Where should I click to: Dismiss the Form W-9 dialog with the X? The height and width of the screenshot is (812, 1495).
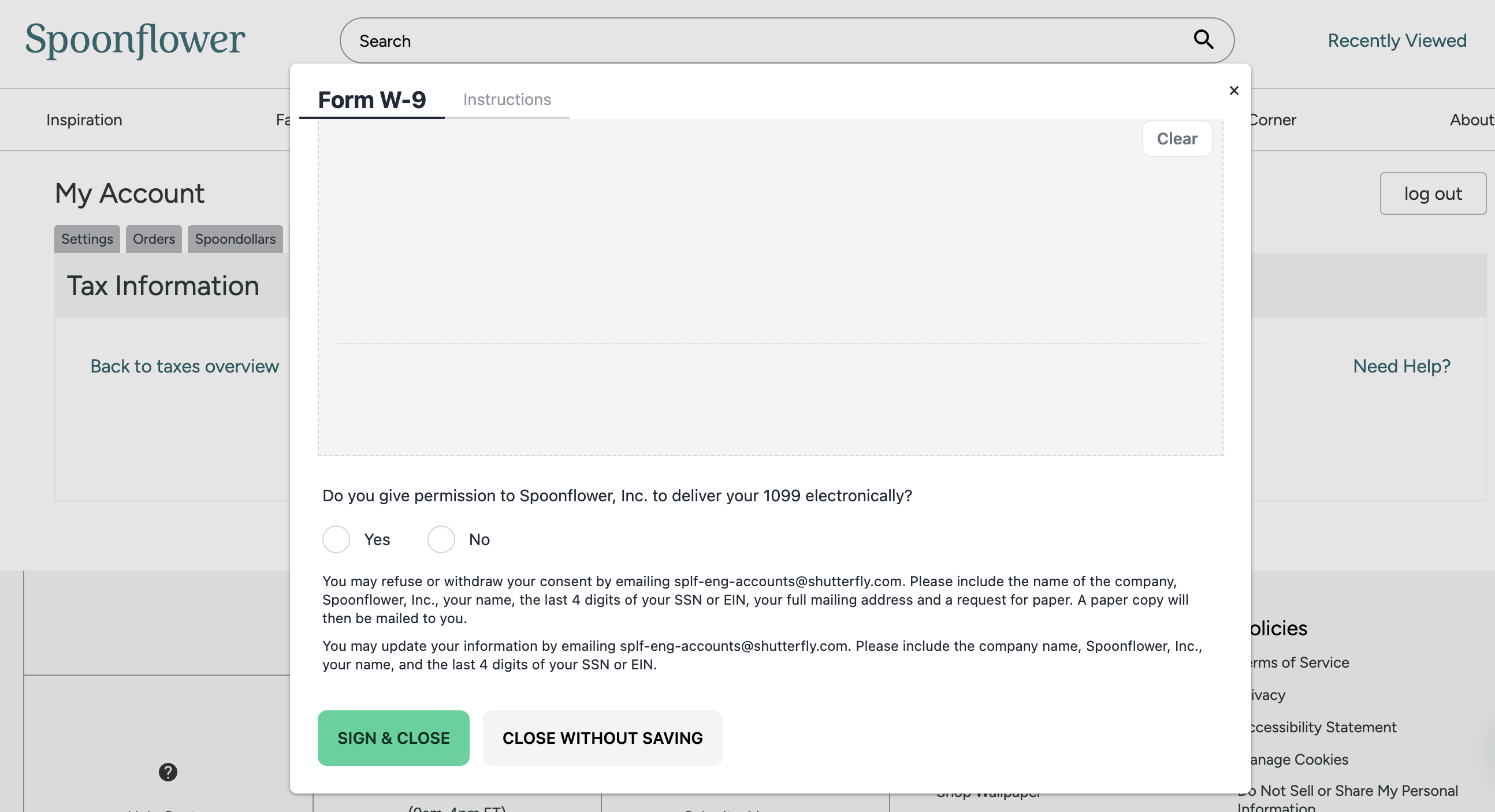1234,91
